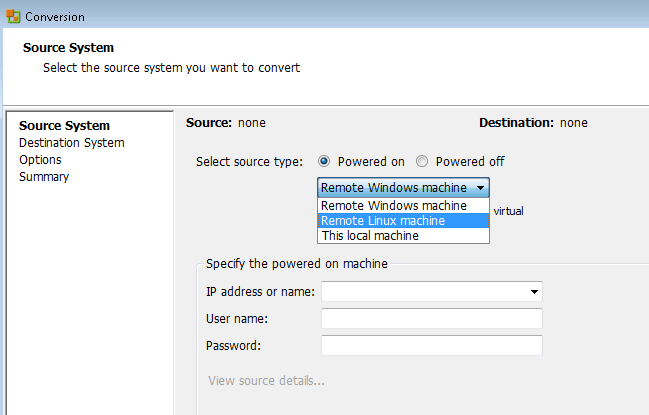Click into the User name field

click(x=432, y=319)
